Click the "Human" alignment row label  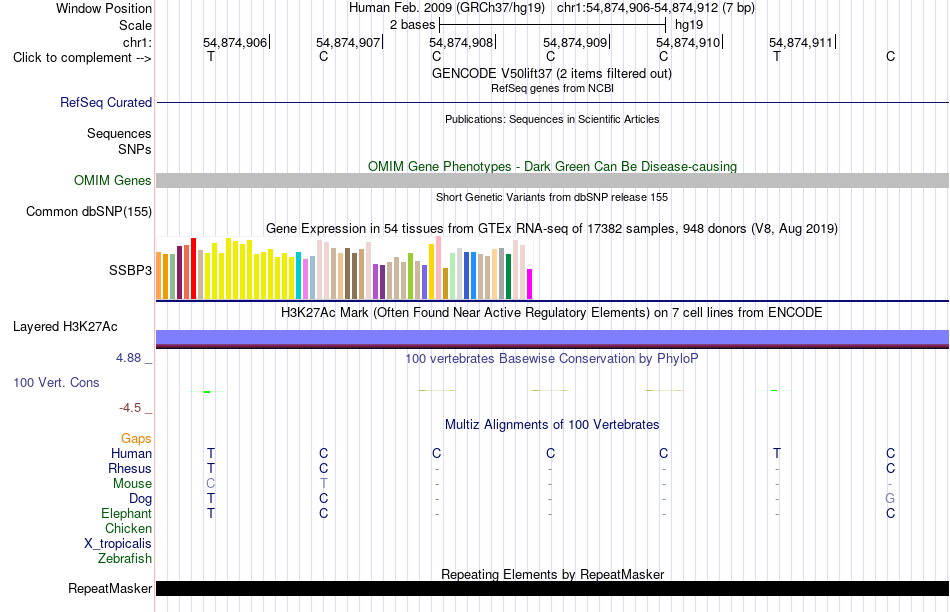click(131, 453)
